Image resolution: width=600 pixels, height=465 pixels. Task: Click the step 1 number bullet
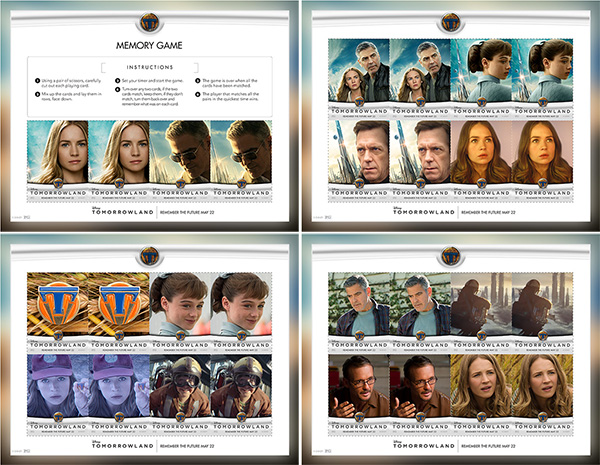click(x=38, y=81)
